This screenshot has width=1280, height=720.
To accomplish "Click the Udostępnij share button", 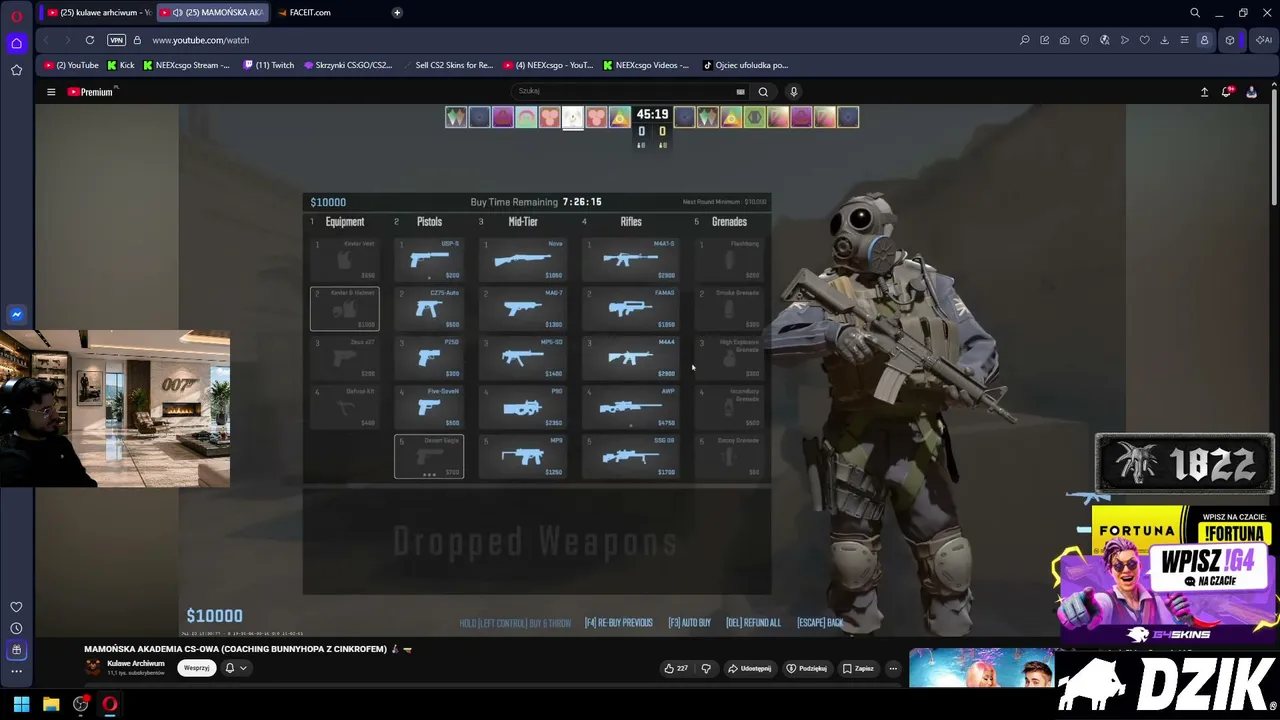I will click(749, 668).
